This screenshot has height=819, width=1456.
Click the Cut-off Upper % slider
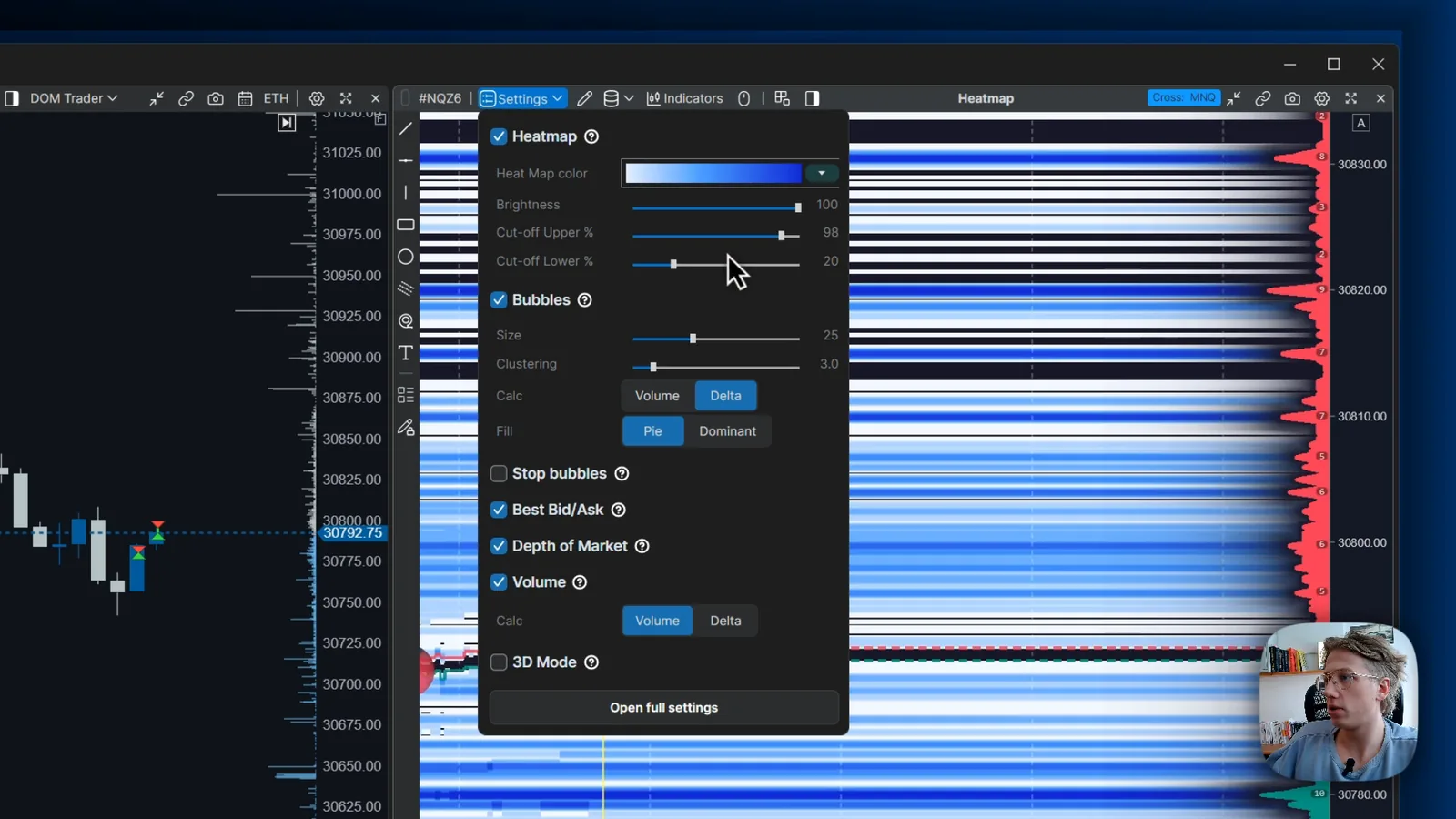[x=716, y=236]
